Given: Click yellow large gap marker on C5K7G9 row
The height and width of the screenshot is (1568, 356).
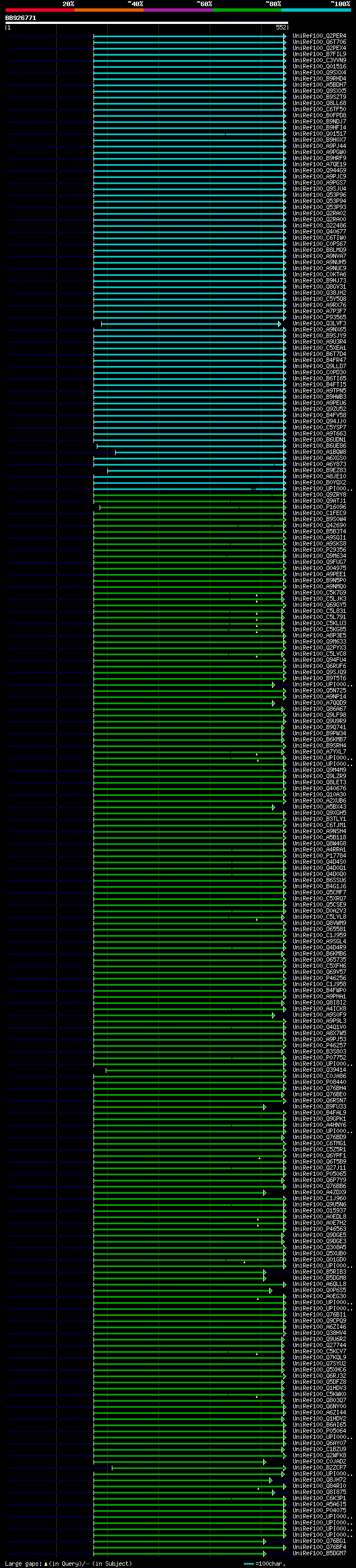Looking at the screenshot, I should coord(257,595).
